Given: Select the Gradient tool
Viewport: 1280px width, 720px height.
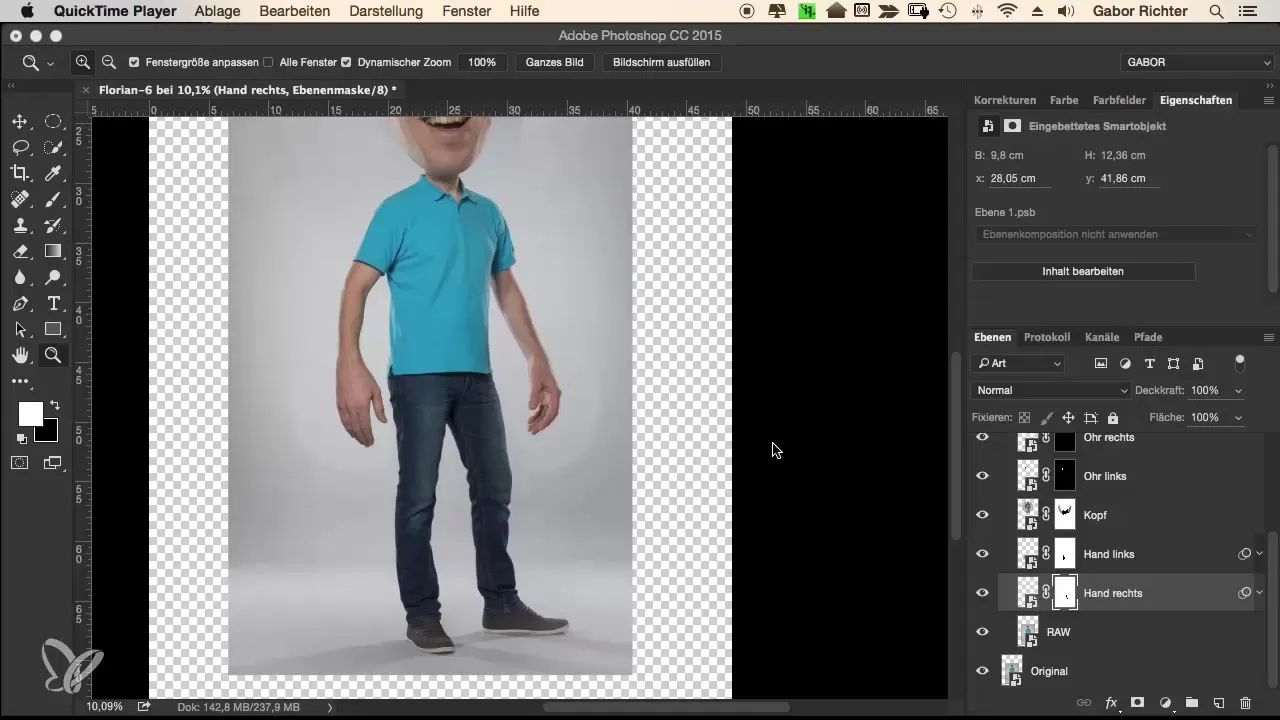Looking at the screenshot, I should [53, 251].
